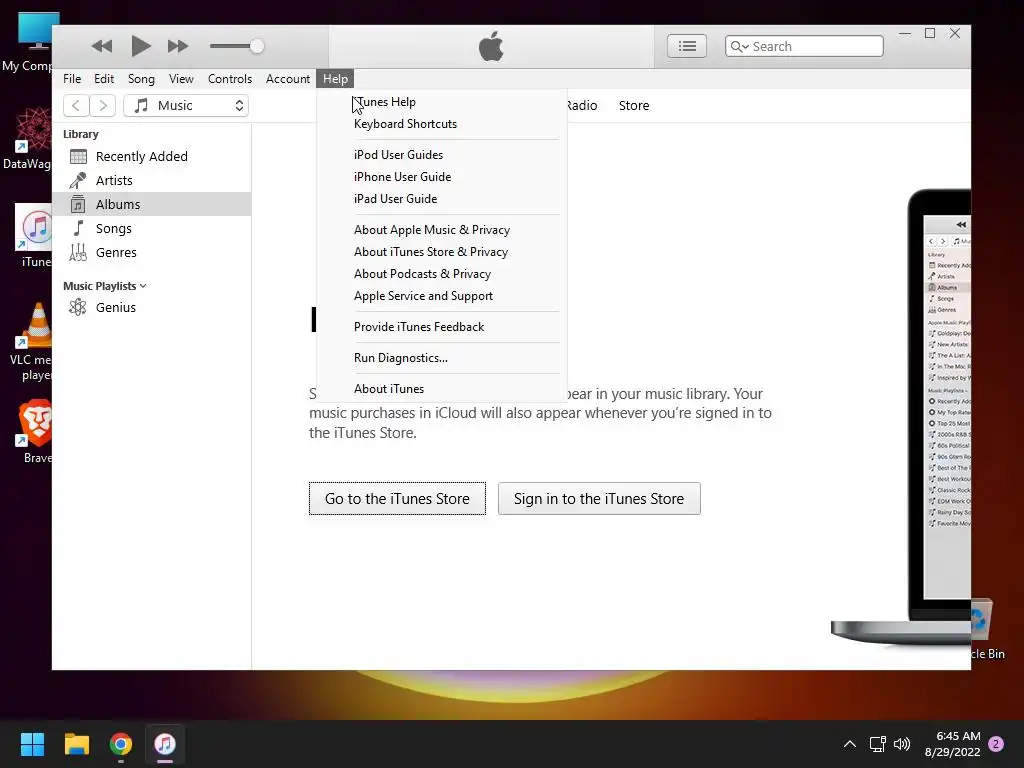The height and width of the screenshot is (768, 1024).
Task: Open the clock and date flyout
Action: point(953,744)
